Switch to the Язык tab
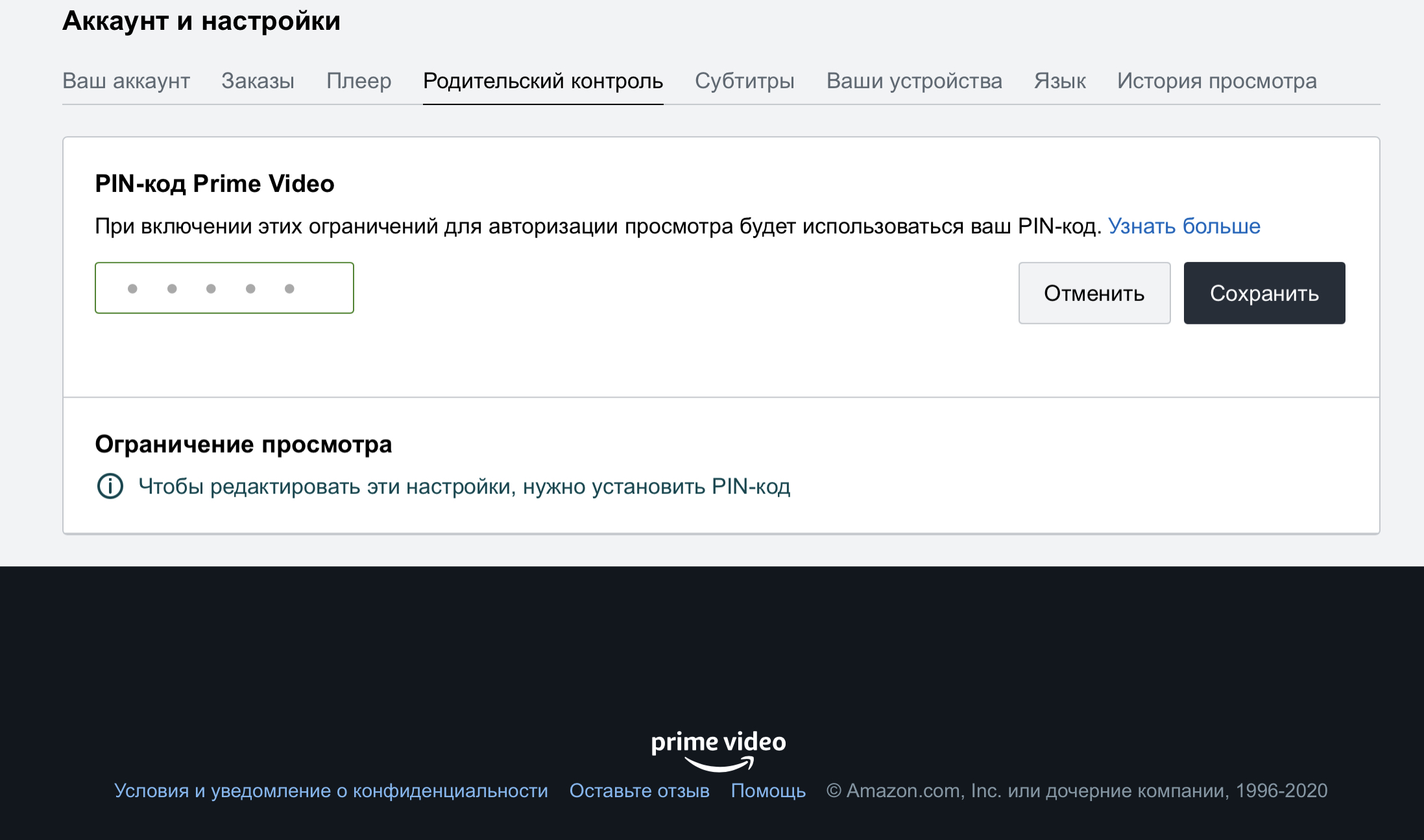The width and height of the screenshot is (1424, 840). tap(1059, 81)
